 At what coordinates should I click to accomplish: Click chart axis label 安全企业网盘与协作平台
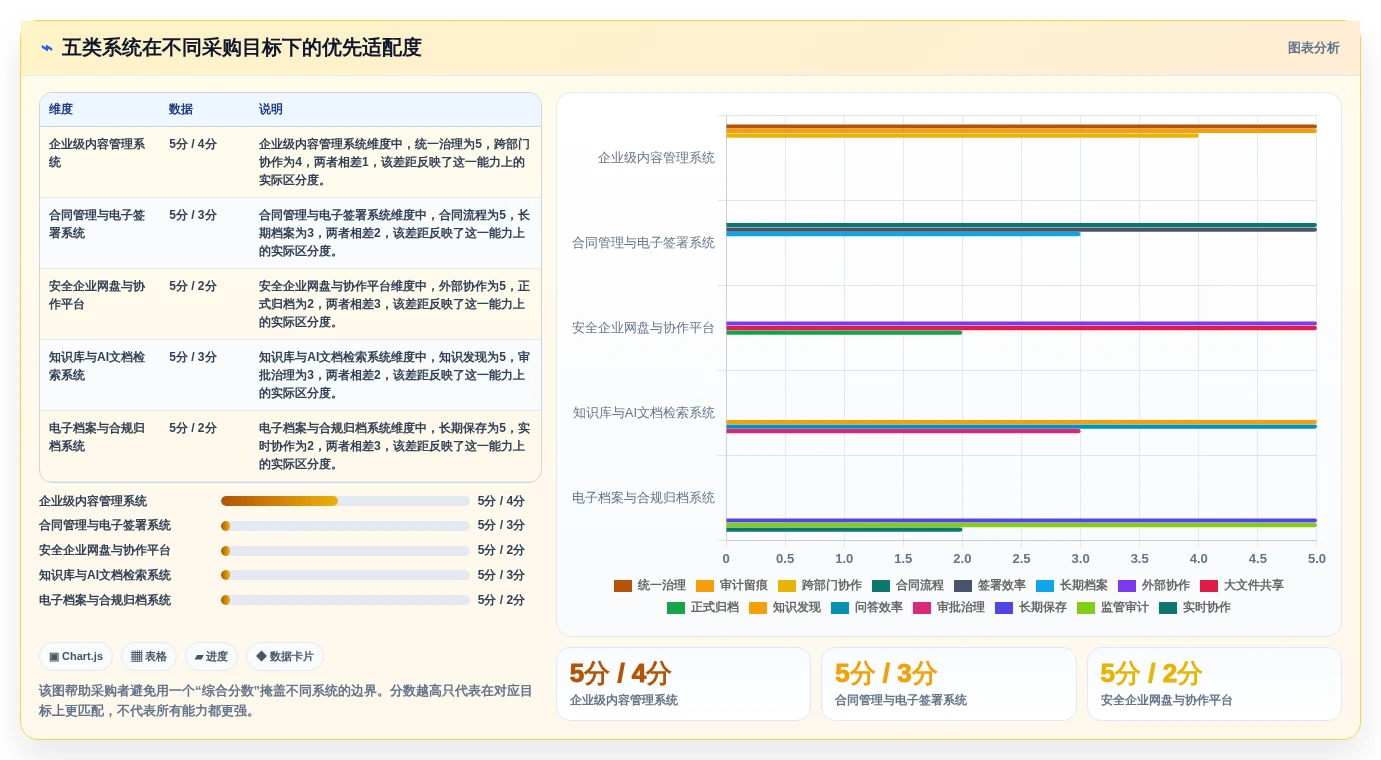pyautogui.click(x=643, y=328)
